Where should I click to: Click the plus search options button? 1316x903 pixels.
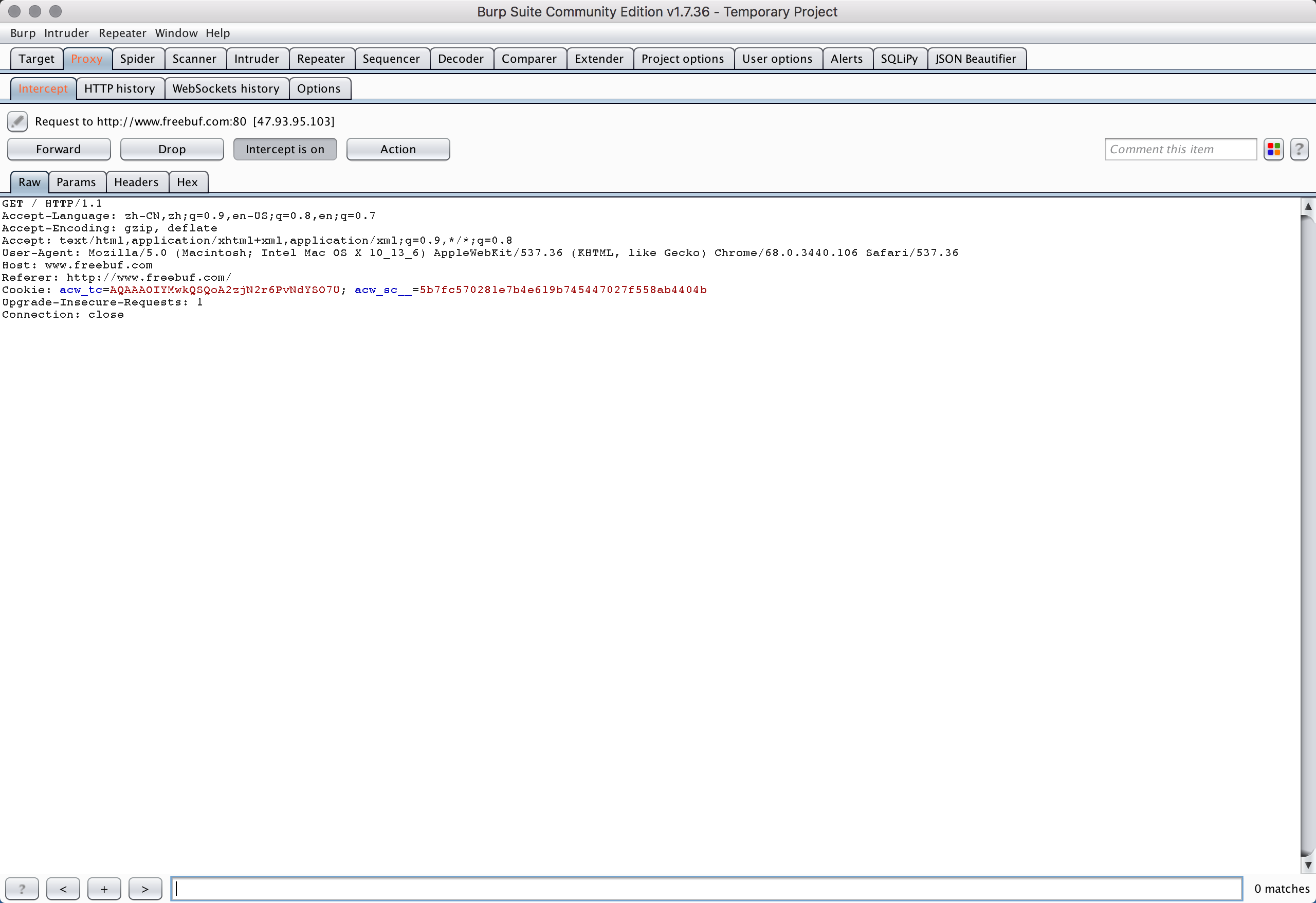[104, 888]
